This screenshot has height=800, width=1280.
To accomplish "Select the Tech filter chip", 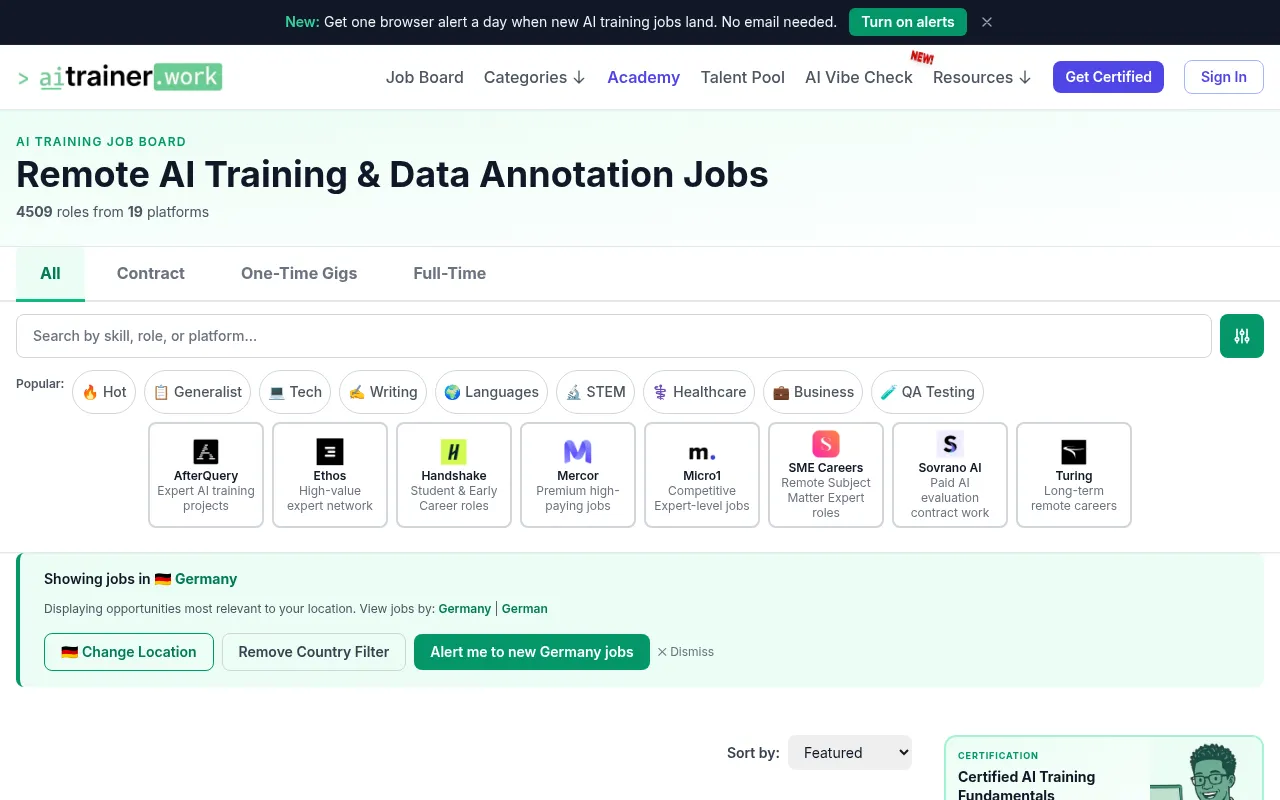I will click(295, 392).
